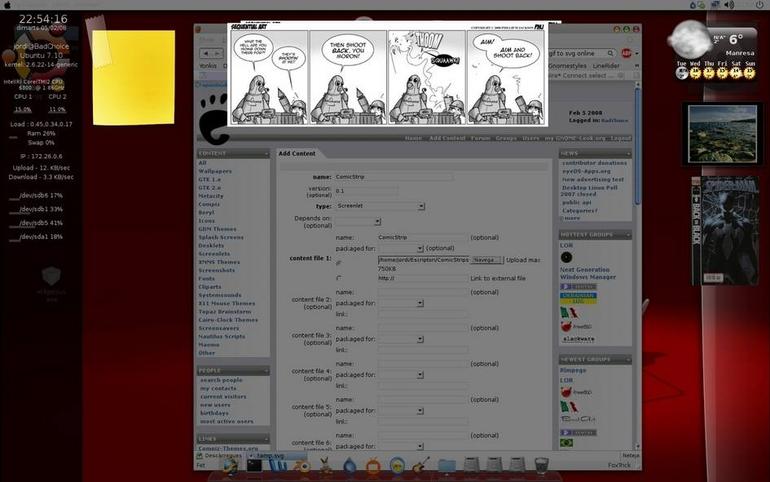The image size is (770, 482).
Task: Click the slackware group logo
Action: (x=578, y=339)
